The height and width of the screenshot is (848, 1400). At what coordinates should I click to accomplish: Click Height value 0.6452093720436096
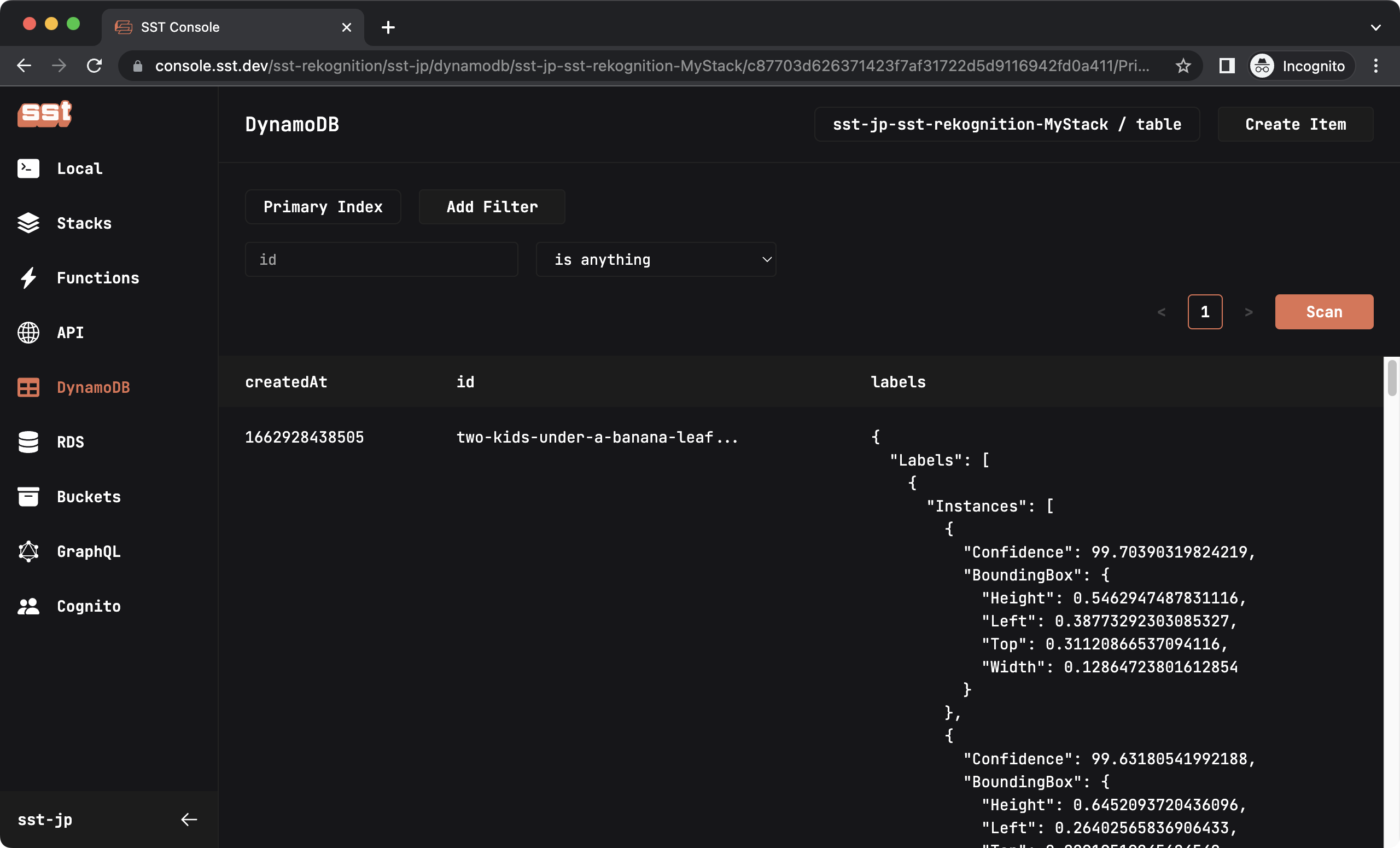tap(1155, 805)
